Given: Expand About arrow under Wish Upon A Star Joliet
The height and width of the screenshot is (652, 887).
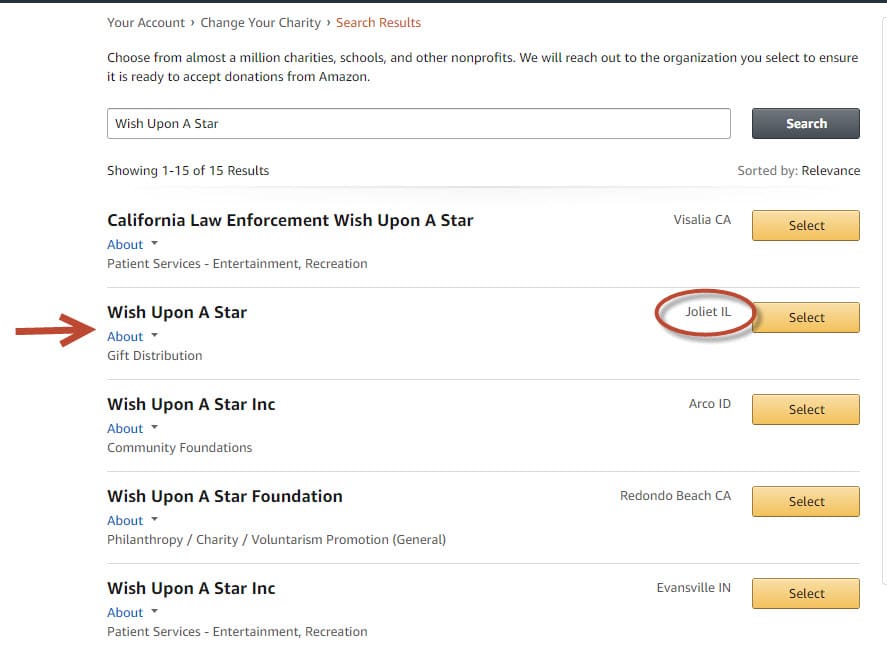Looking at the screenshot, I should [154, 335].
